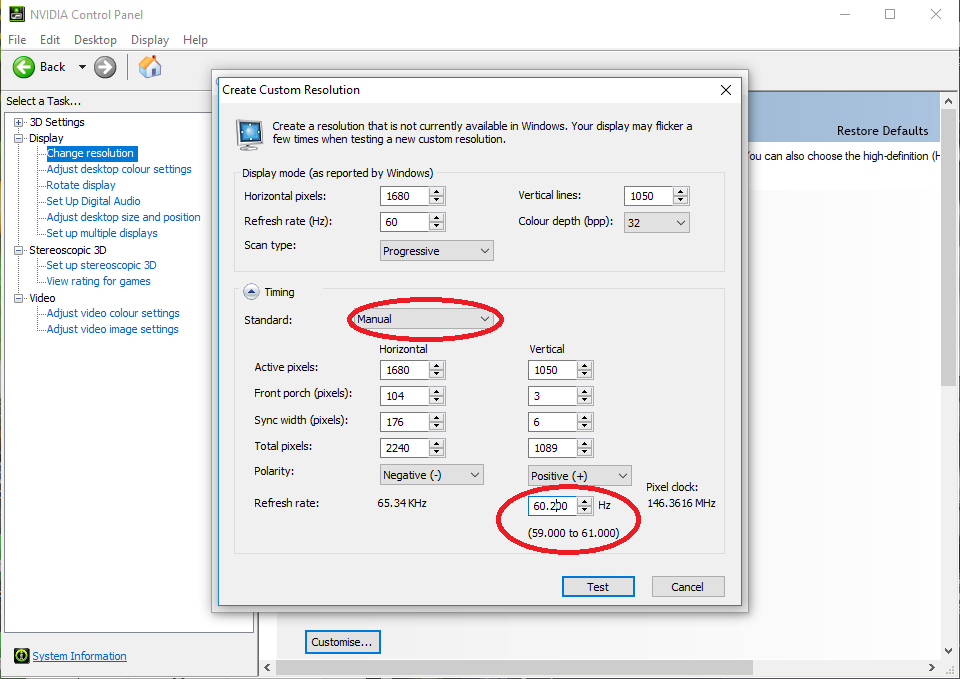Open the Desktop menu
This screenshot has height=679, width=960.
point(95,40)
